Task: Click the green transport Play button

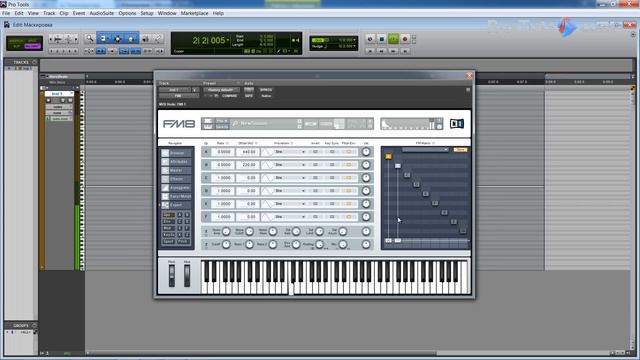Action: tap(393, 39)
